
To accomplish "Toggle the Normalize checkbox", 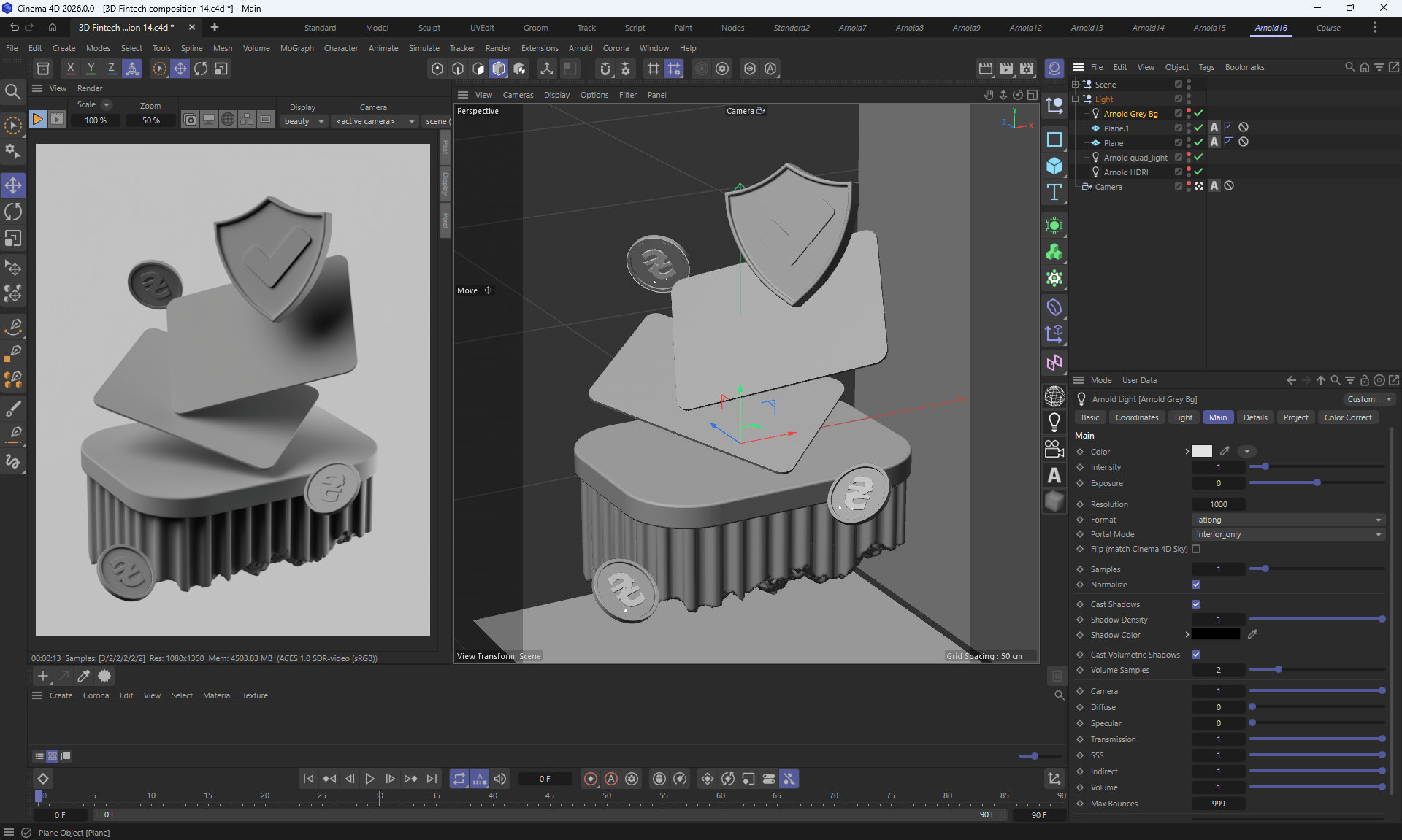I will click(1196, 585).
